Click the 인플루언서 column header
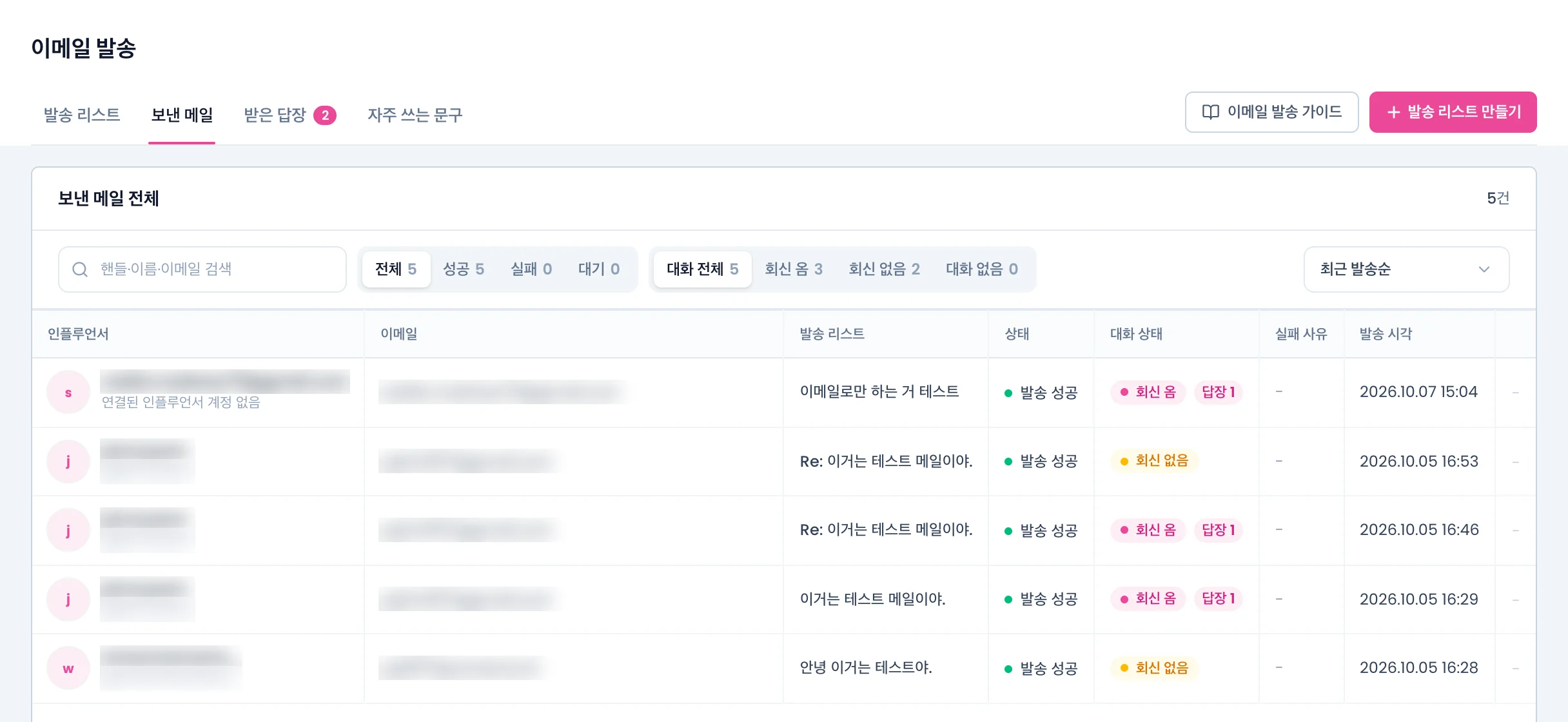The width and height of the screenshot is (1568, 722). (x=78, y=334)
